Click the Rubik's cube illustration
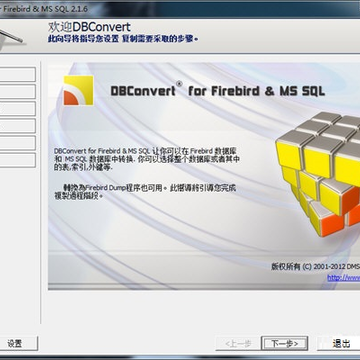This screenshot has height=360, width=360. pyautogui.click(x=318, y=173)
